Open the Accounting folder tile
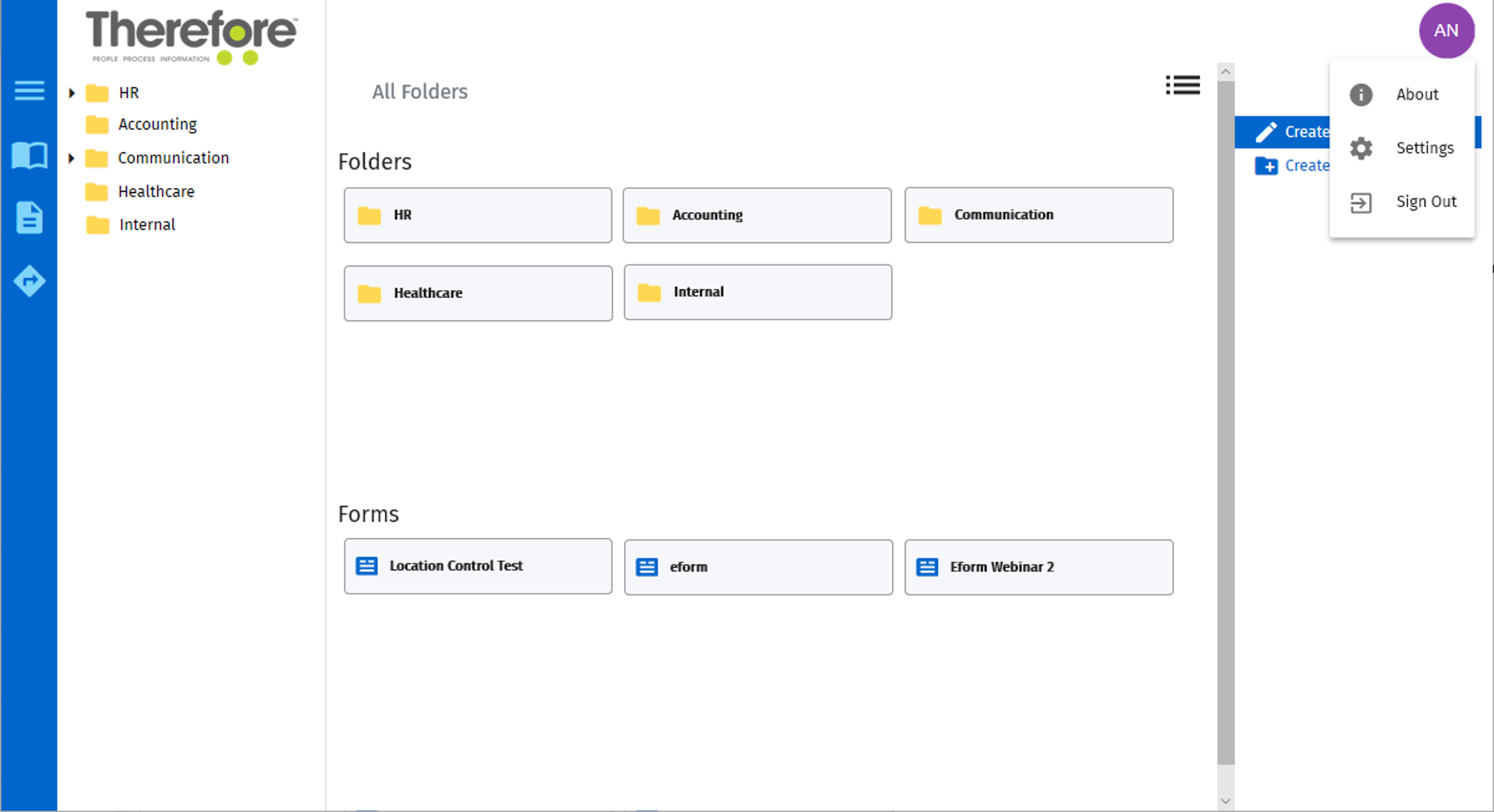Screen dimensions: 1494x812 756,215
